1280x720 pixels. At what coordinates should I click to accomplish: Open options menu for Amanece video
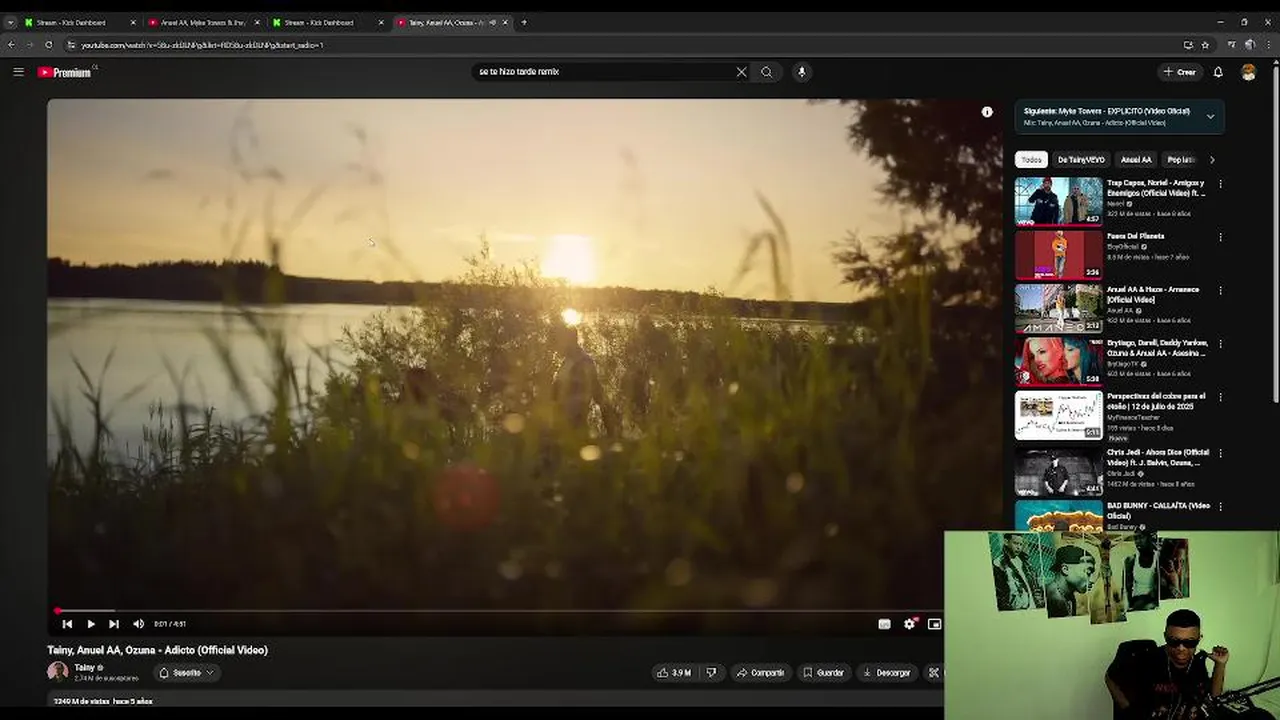[x=1220, y=291]
